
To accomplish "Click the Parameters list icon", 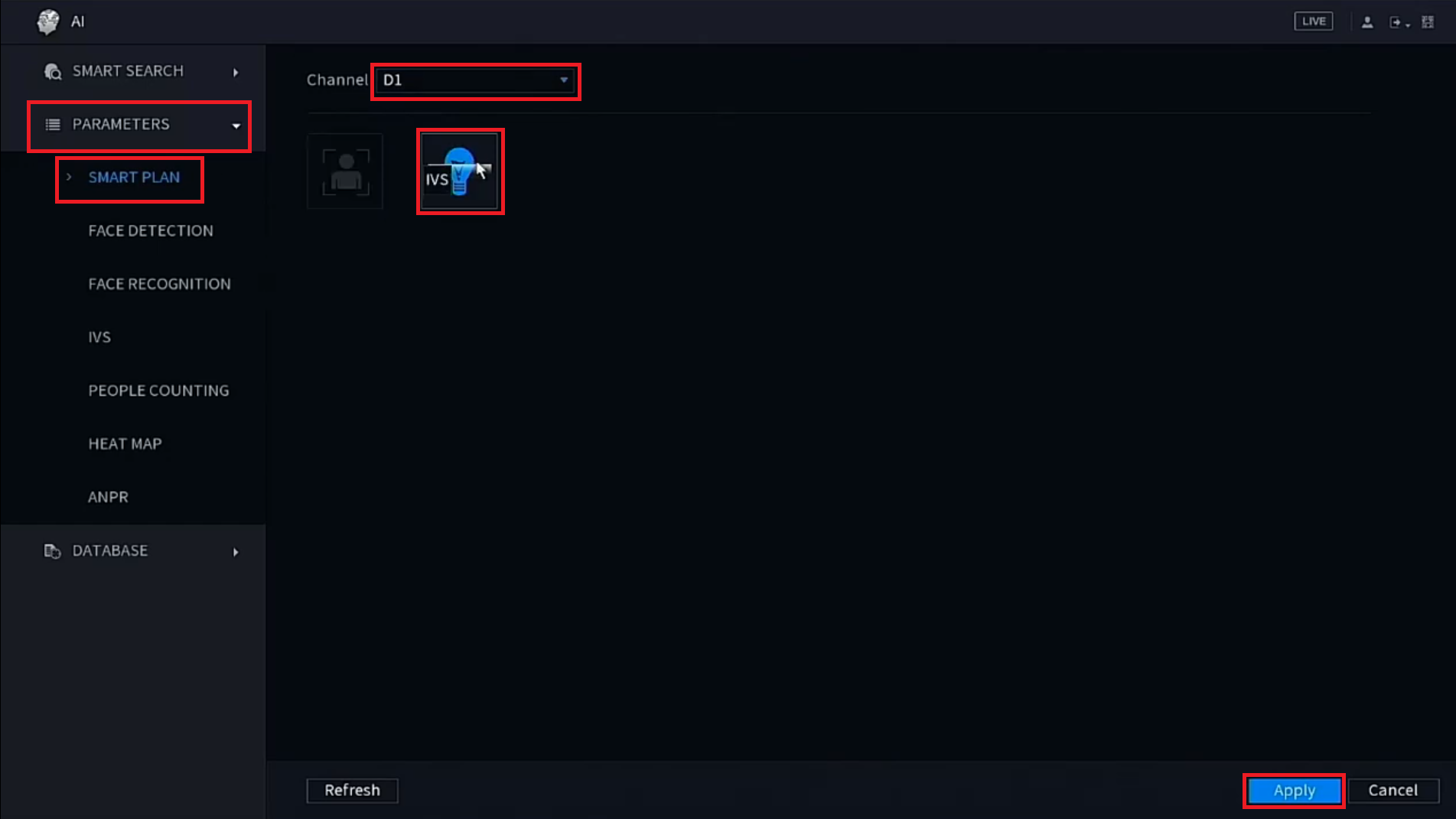I will (x=53, y=125).
